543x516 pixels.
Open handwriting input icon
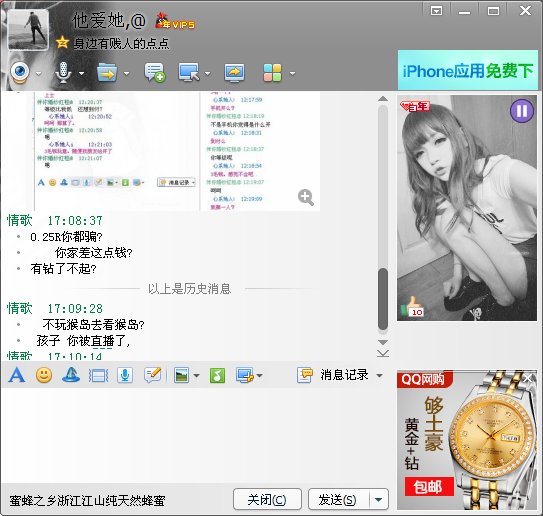pos(153,375)
